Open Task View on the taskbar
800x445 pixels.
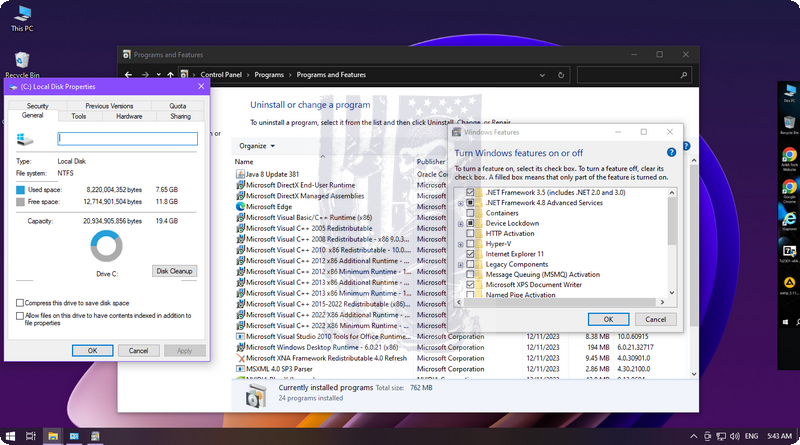coord(31,436)
